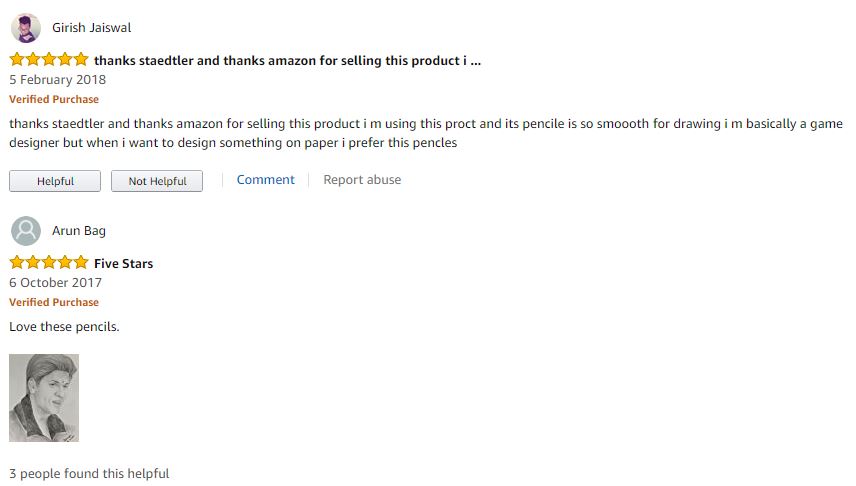Click the five-star rating on Girish Jaiswal's review
This screenshot has height=486, width=856.
tap(49, 59)
